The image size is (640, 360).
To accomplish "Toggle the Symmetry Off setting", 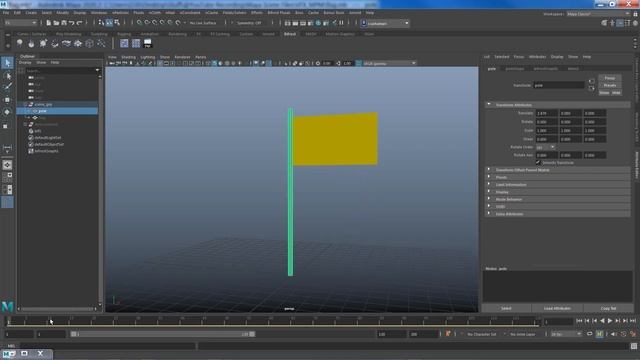I will tap(249, 23).
